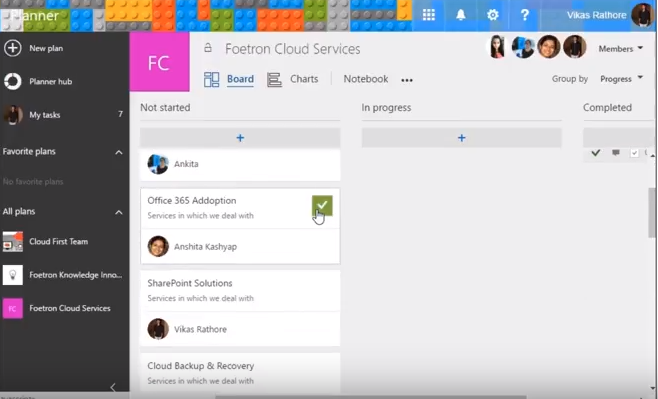Add a task in Not started column
658x399 pixels.
(240, 138)
